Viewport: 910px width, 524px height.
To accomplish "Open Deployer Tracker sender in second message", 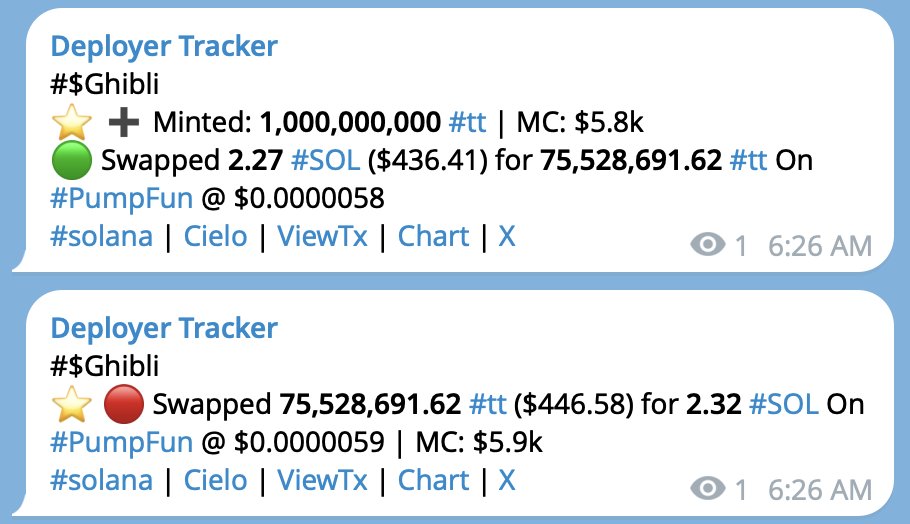I will click(x=164, y=328).
